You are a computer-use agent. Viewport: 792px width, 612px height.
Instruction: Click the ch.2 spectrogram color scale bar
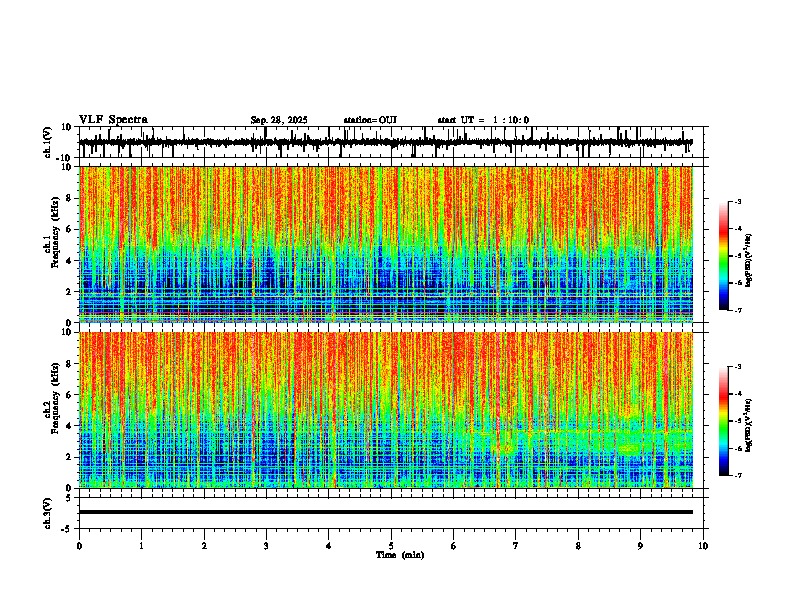coord(724,421)
